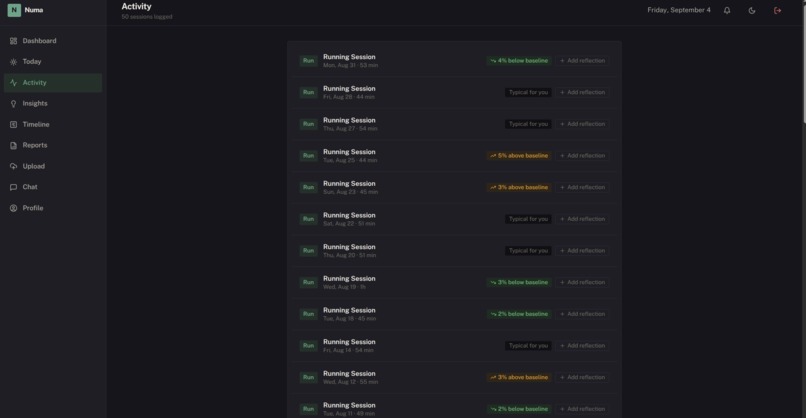Open the Chat page
The image size is (806, 418).
53,187
